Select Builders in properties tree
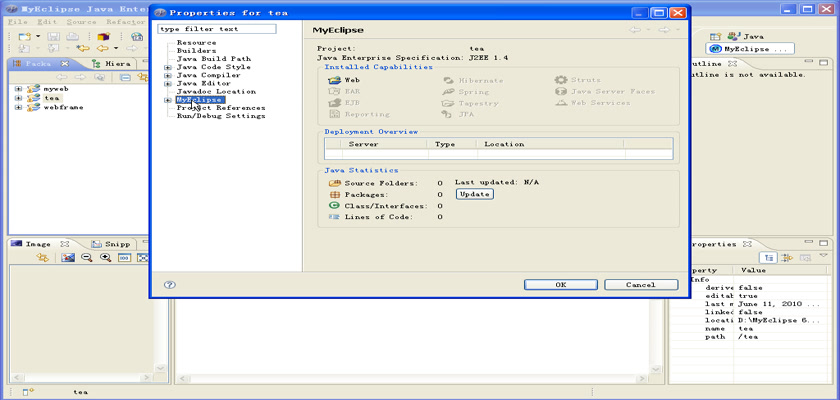The image size is (840, 400). 197,51
